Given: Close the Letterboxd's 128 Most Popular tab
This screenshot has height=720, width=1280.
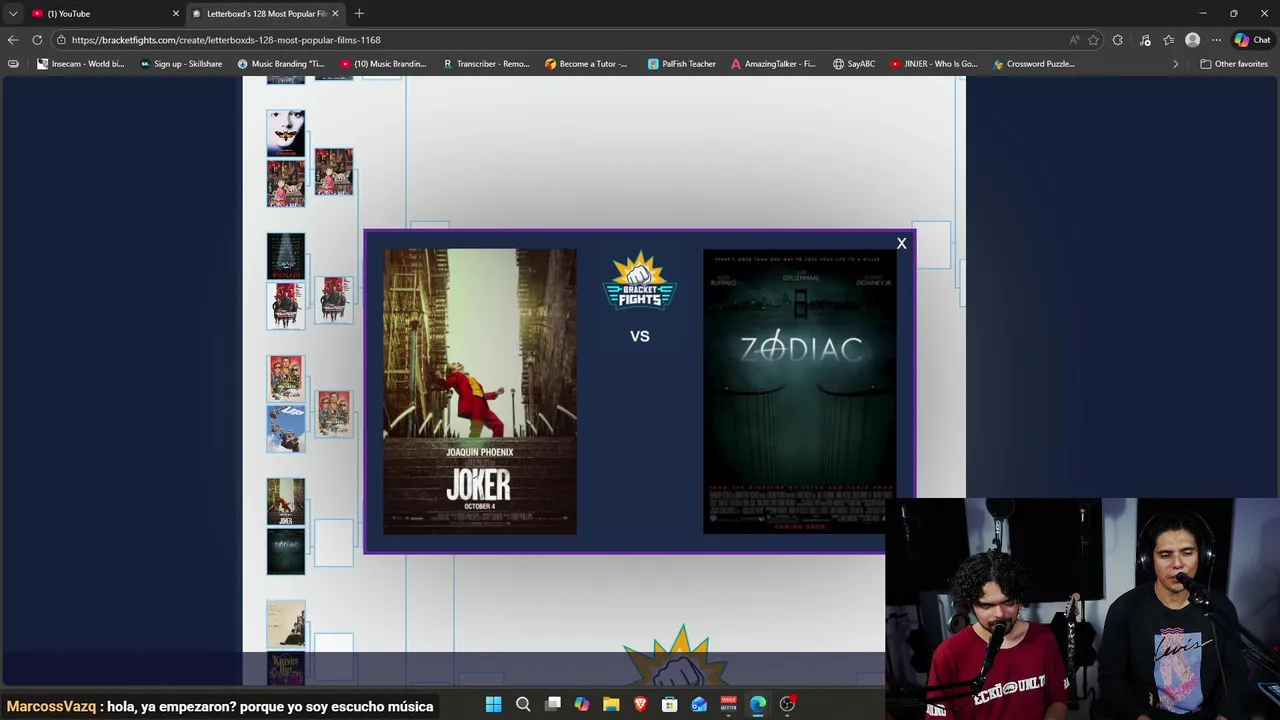Looking at the screenshot, I should point(335,13).
